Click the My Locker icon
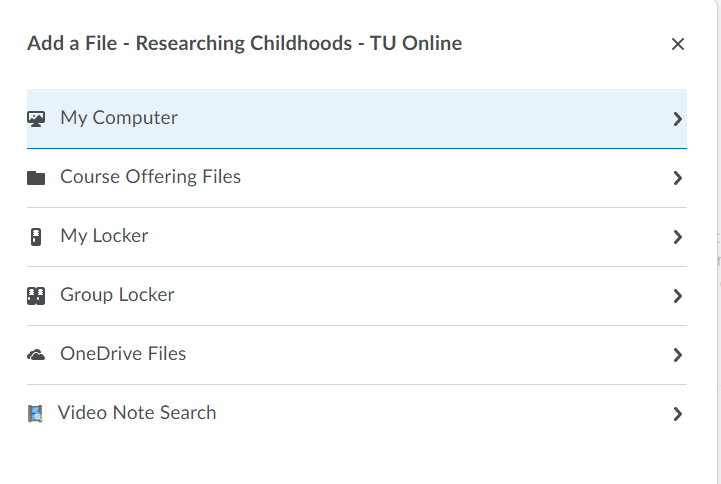The width and height of the screenshot is (721, 484). tap(36, 237)
